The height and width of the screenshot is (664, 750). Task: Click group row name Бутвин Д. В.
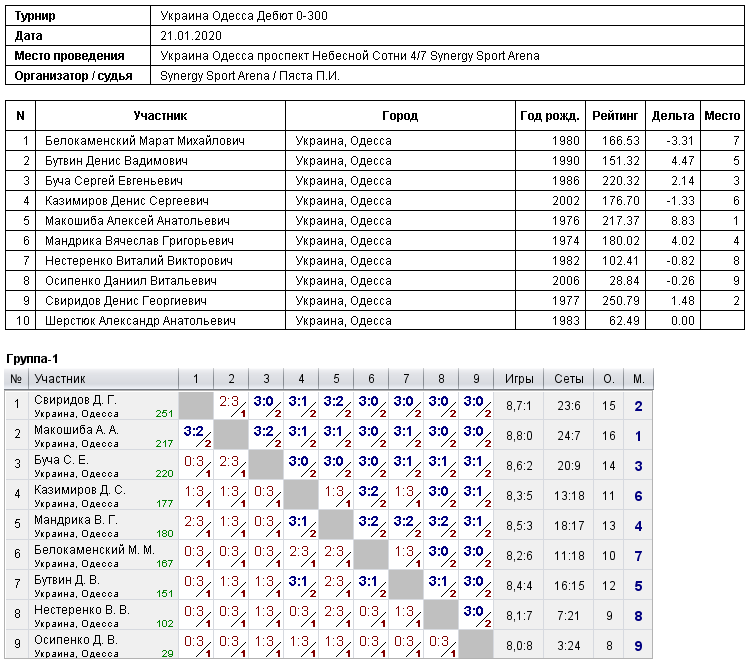(x=66, y=580)
